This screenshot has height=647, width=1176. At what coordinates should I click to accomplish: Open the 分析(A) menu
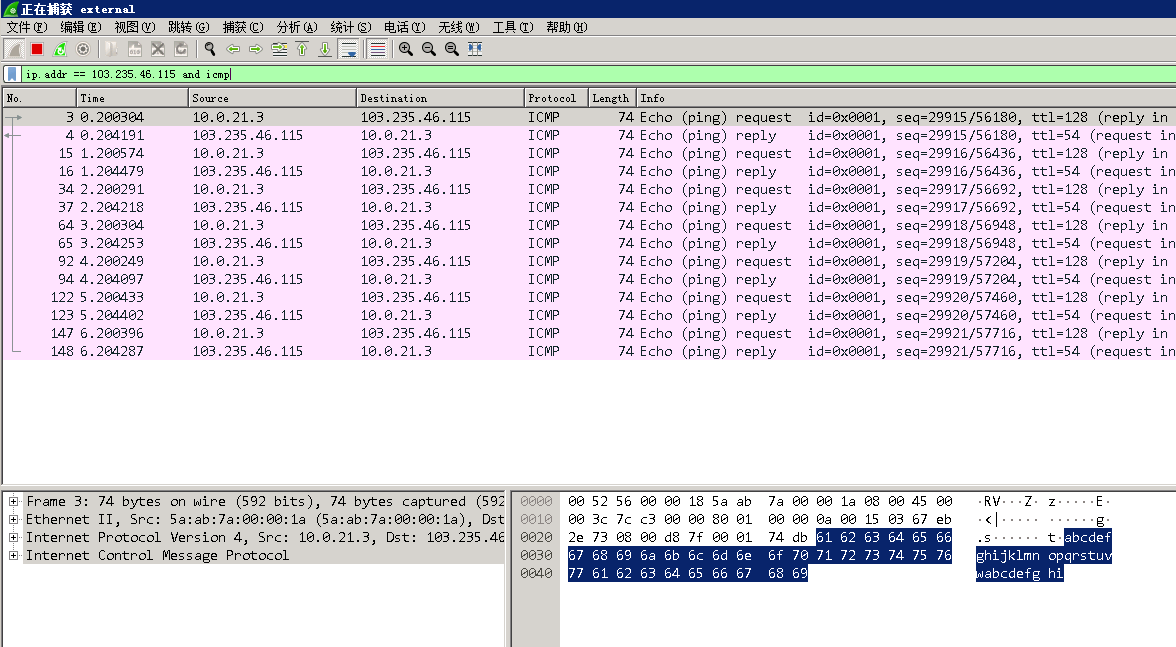[x=296, y=27]
